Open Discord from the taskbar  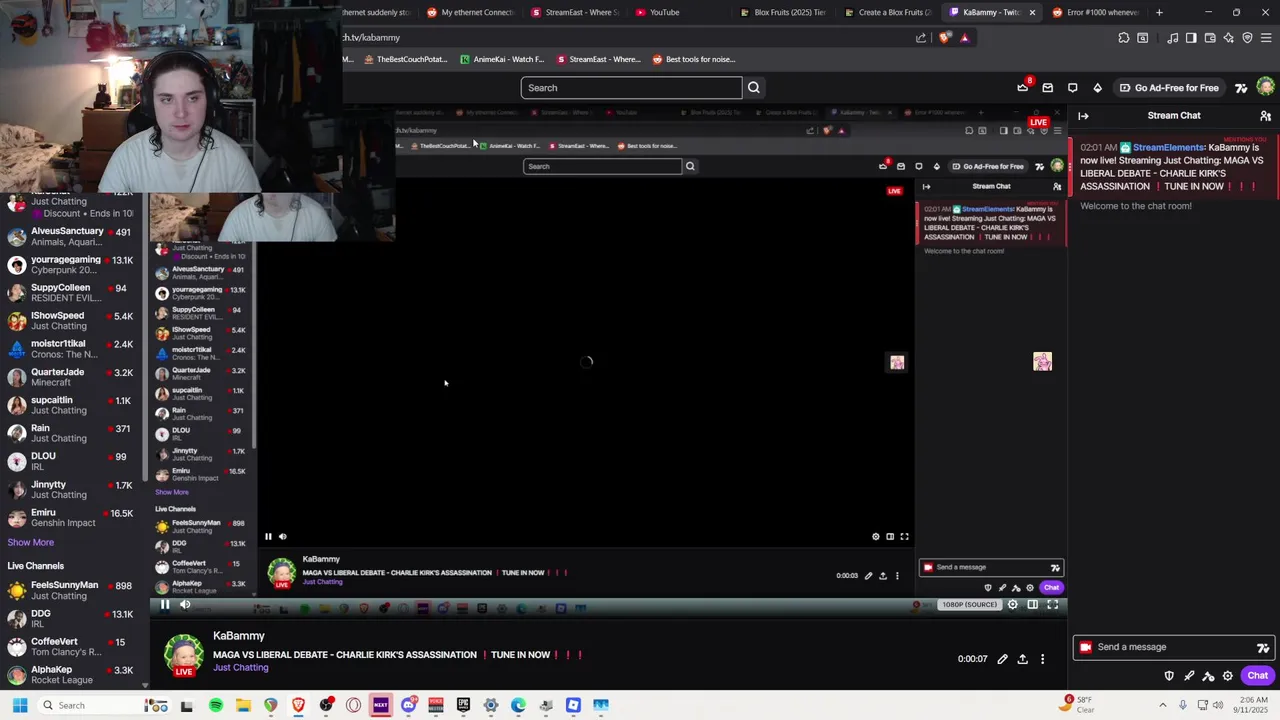coord(408,705)
